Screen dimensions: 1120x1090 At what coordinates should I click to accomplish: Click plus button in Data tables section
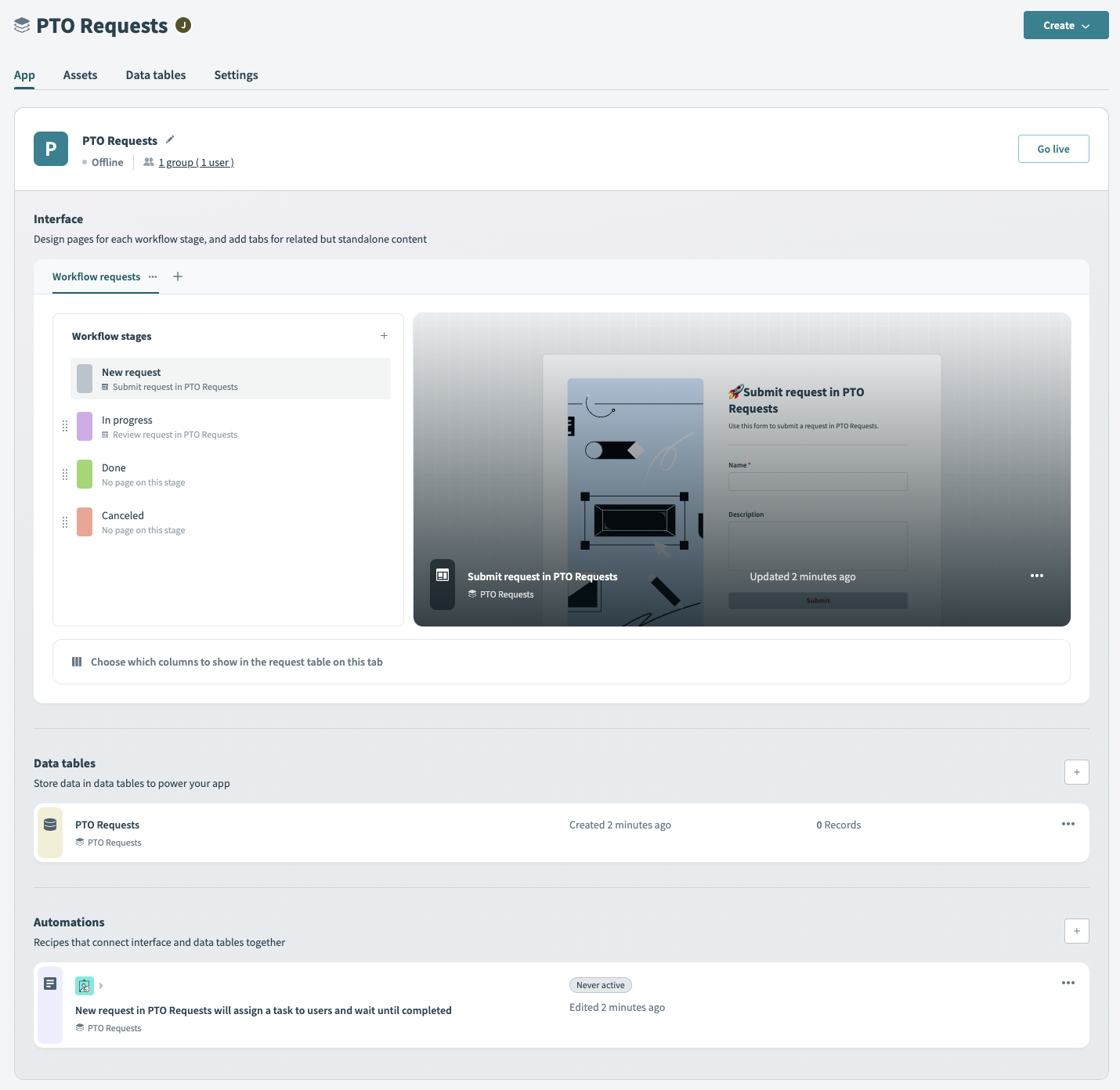click(x=1076, y=772)
